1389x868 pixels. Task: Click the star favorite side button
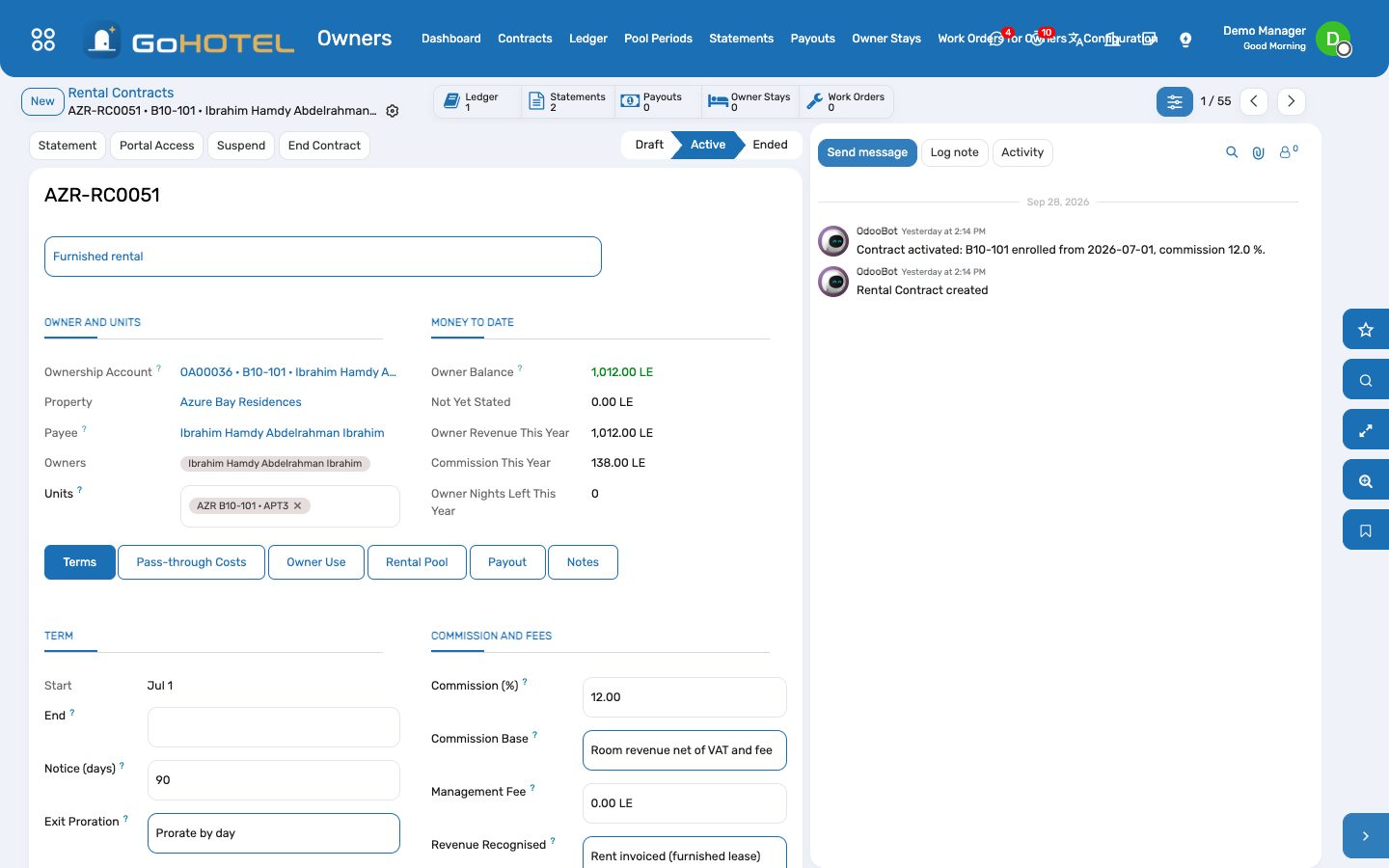point(1366,330)
